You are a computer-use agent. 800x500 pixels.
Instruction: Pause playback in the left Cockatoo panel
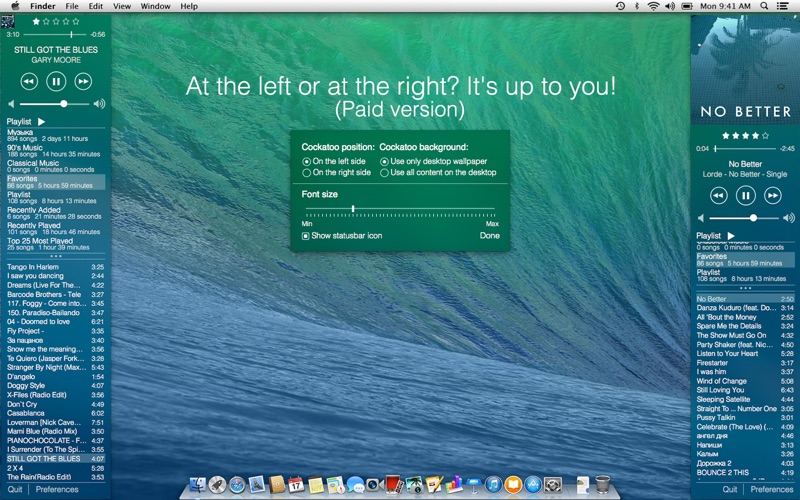coord(56,81)
